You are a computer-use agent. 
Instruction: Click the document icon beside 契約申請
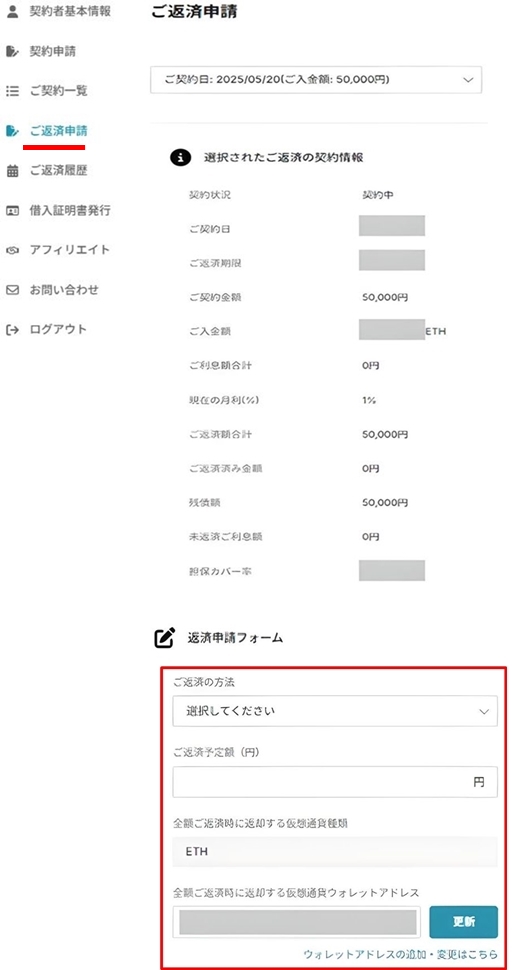coord(12,51)
